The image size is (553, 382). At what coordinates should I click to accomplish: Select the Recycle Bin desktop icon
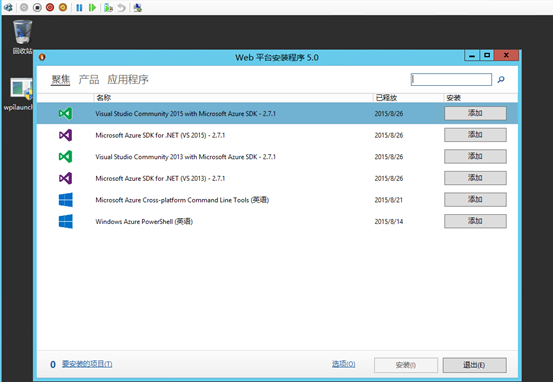click(23, 37)
